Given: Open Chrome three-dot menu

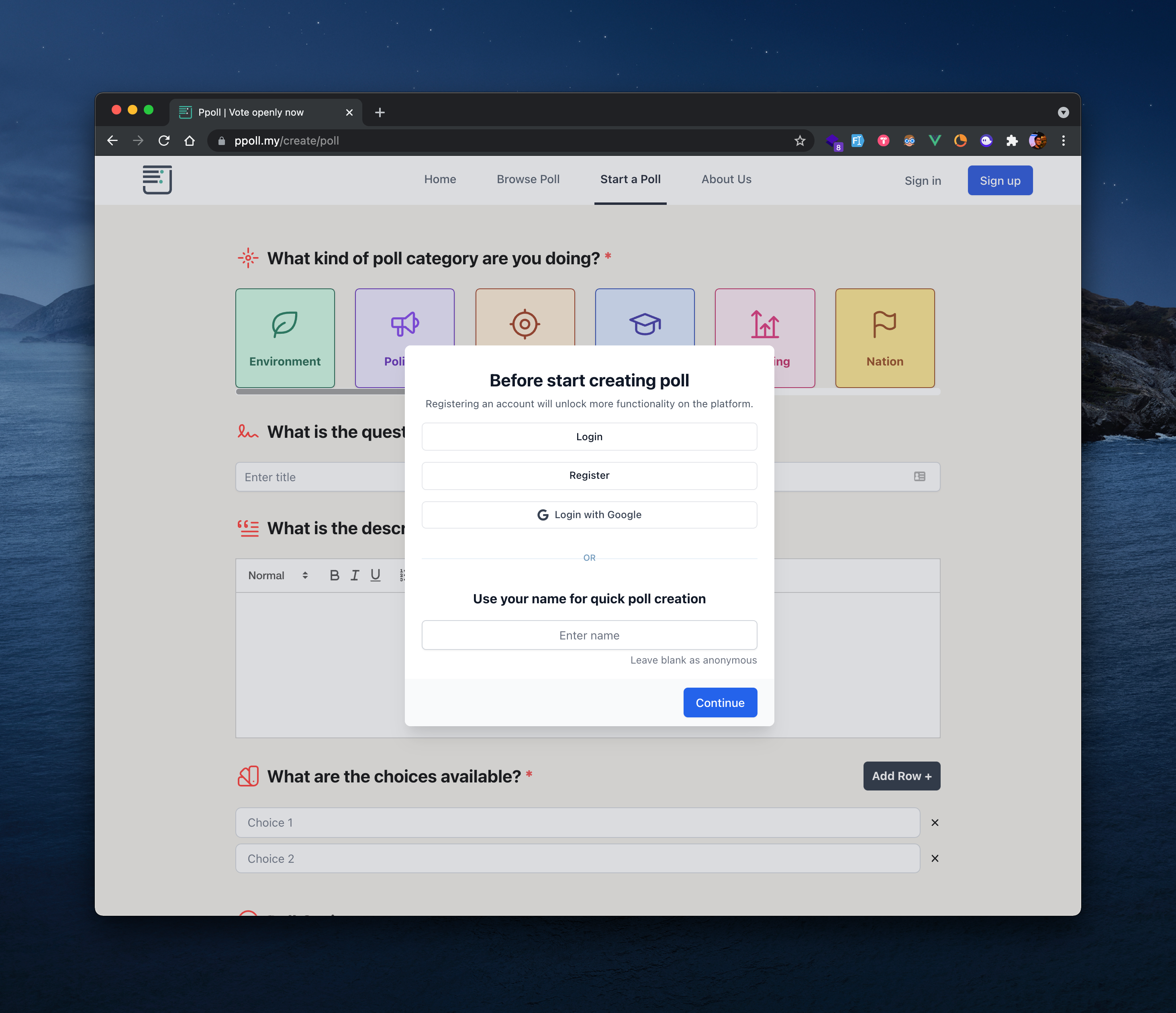Looking at the screenshot, I should coord(1063,141).
